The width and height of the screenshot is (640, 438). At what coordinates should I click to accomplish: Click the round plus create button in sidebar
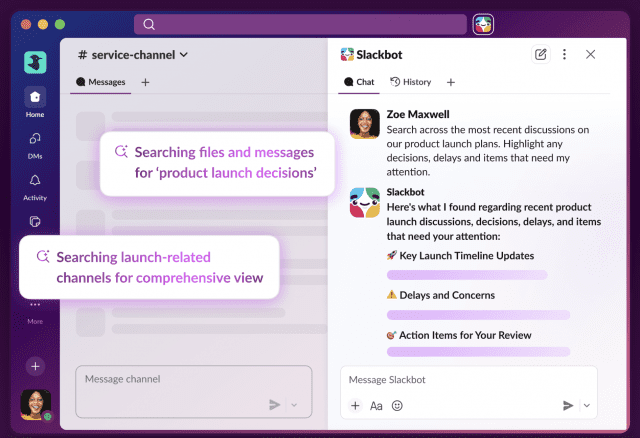coord(35,366)
